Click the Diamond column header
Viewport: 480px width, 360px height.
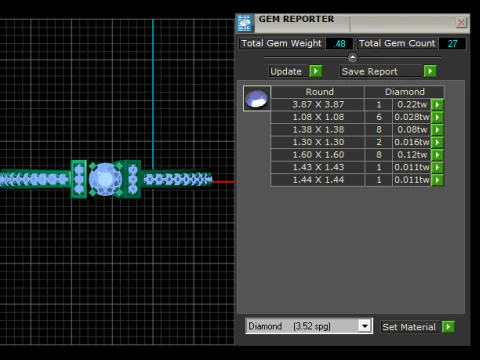(405, 92)
